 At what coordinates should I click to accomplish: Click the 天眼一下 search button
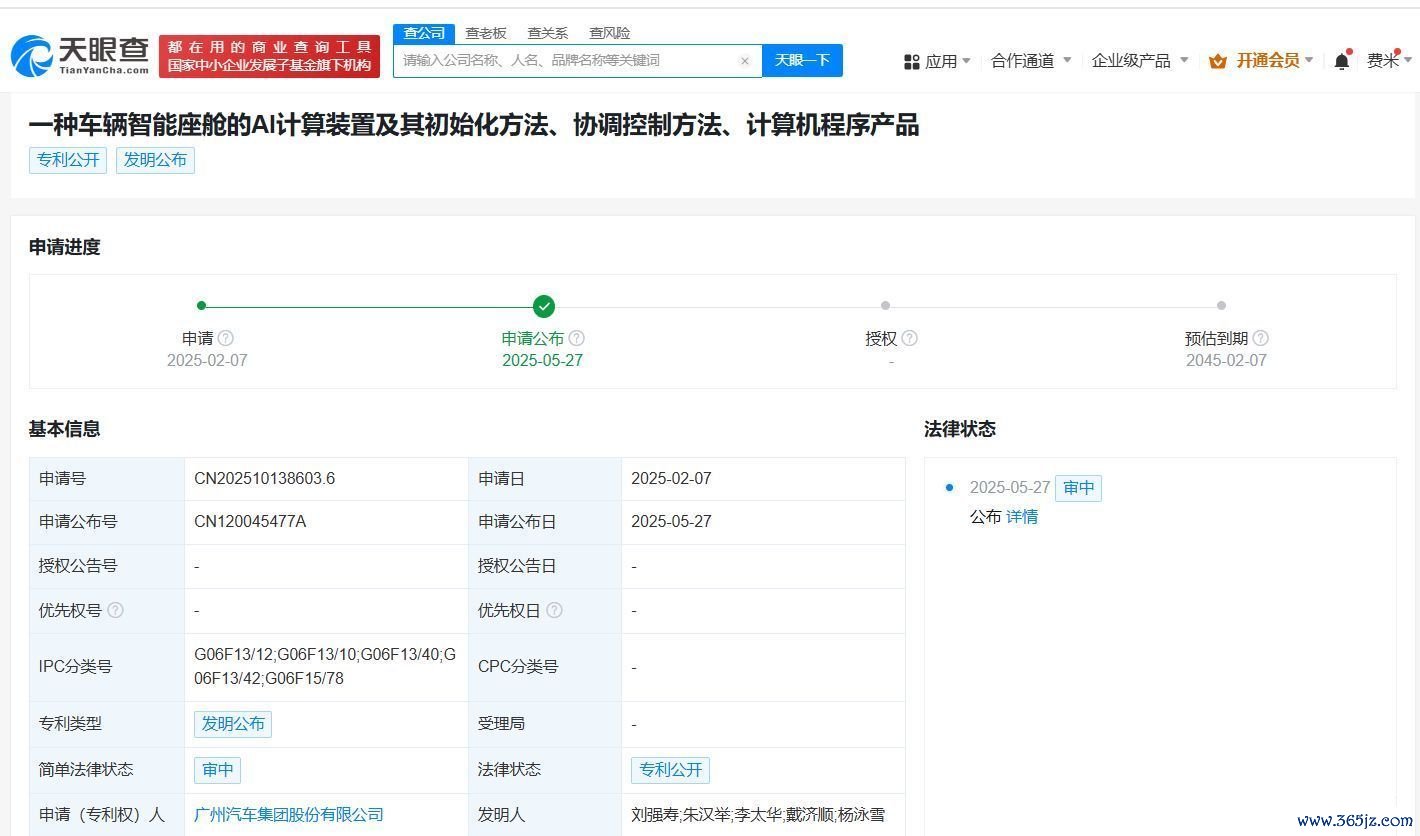tap(802, 60)
